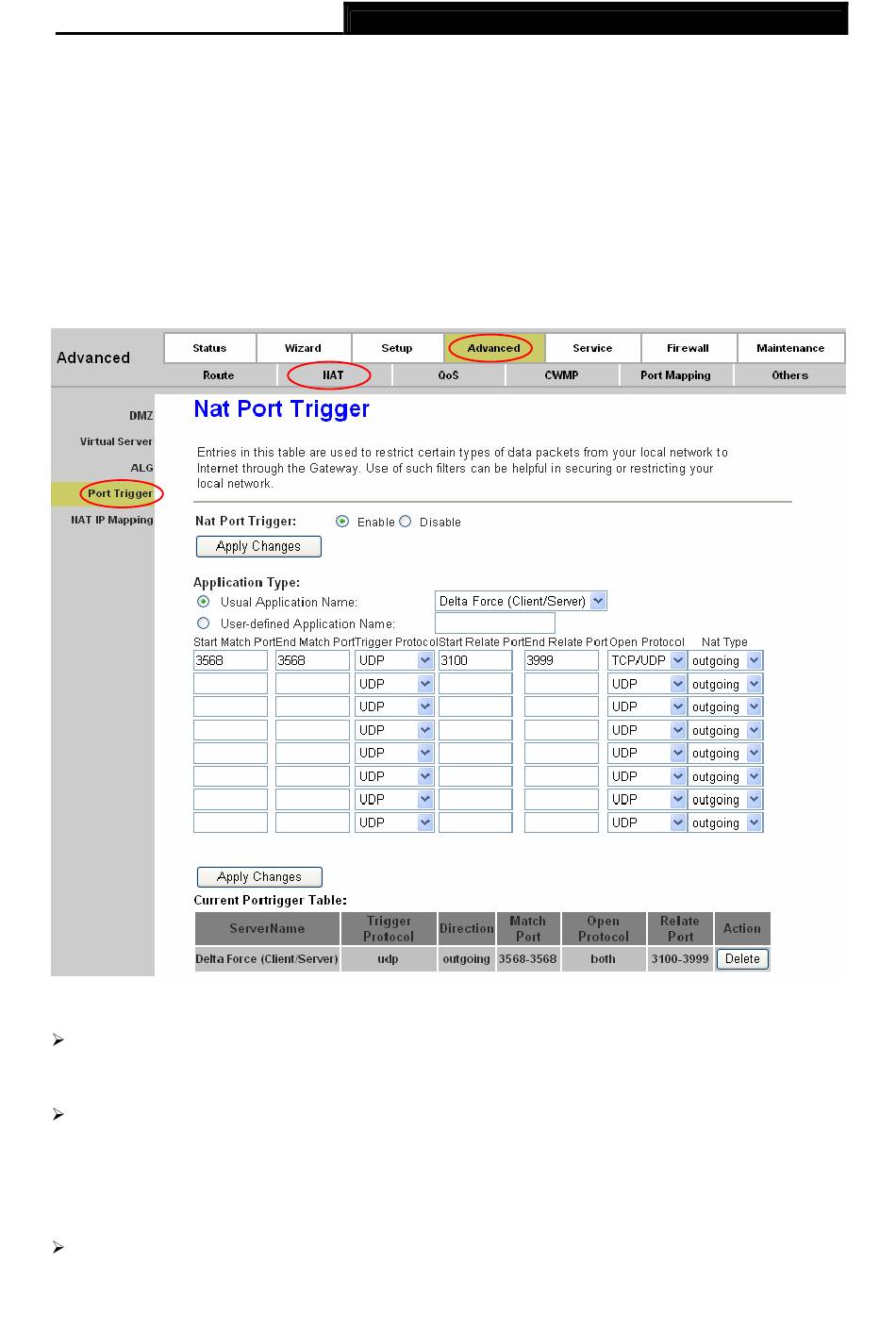
Task: Expand first row Nat Type outgoing dropdown
Action: 754,661
